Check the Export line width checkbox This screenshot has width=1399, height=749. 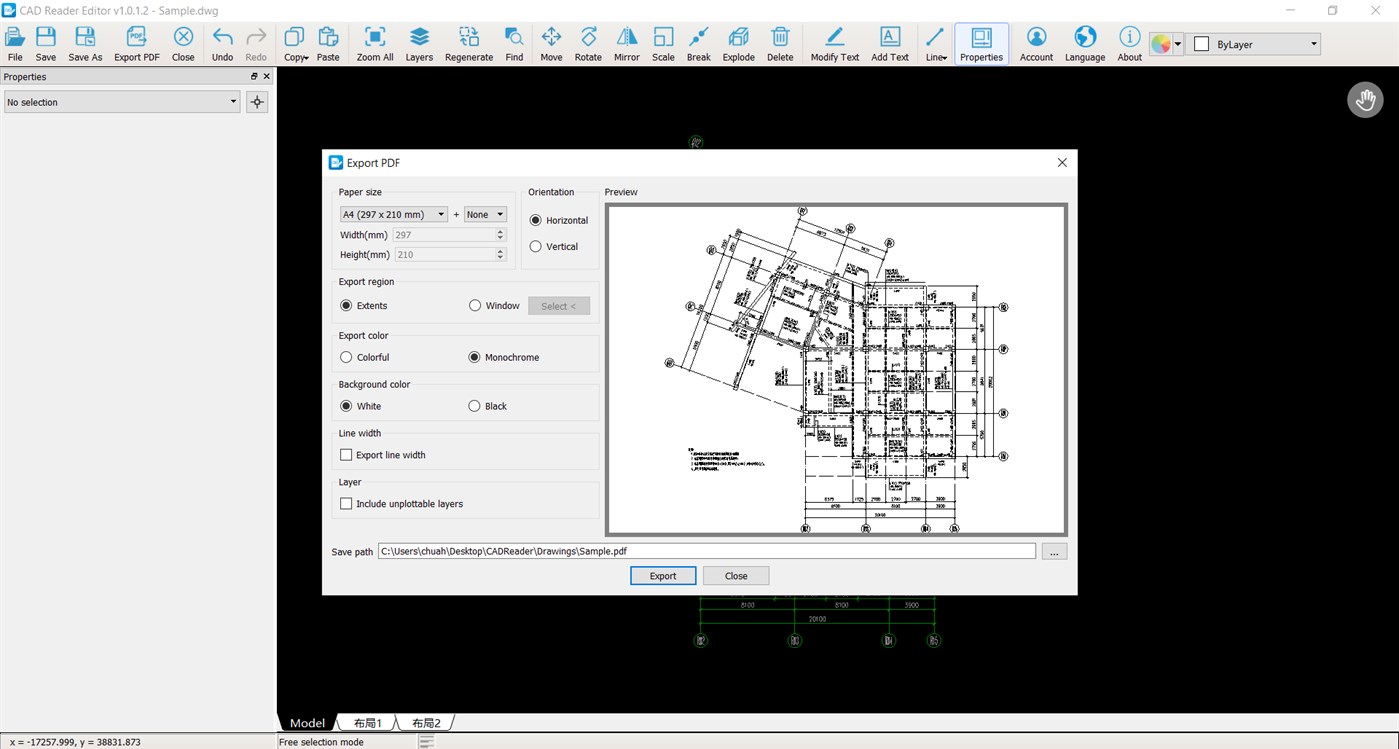(346, 454)
